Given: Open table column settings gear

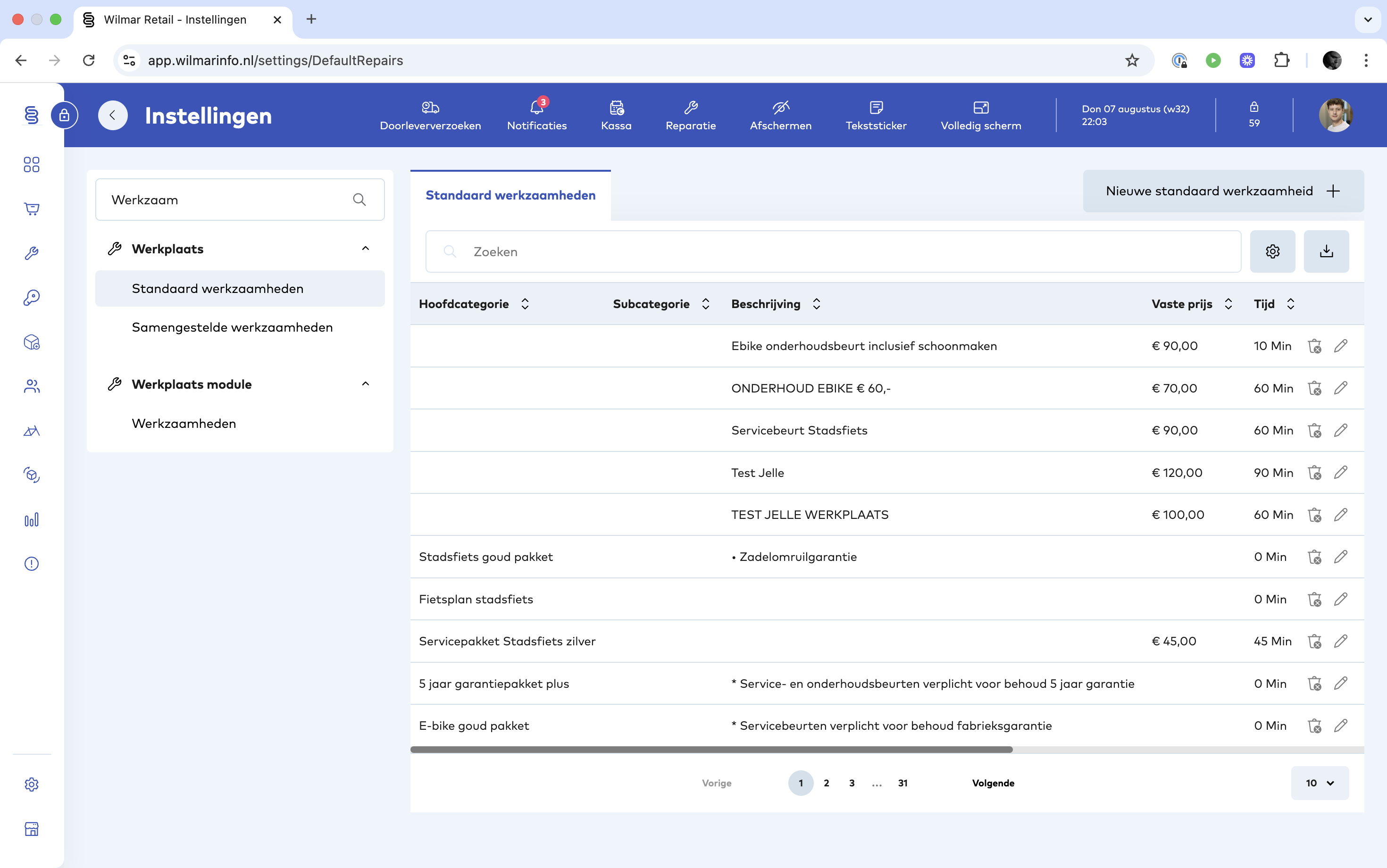Looking at the screenshot, I should (x=1272, y=251).
